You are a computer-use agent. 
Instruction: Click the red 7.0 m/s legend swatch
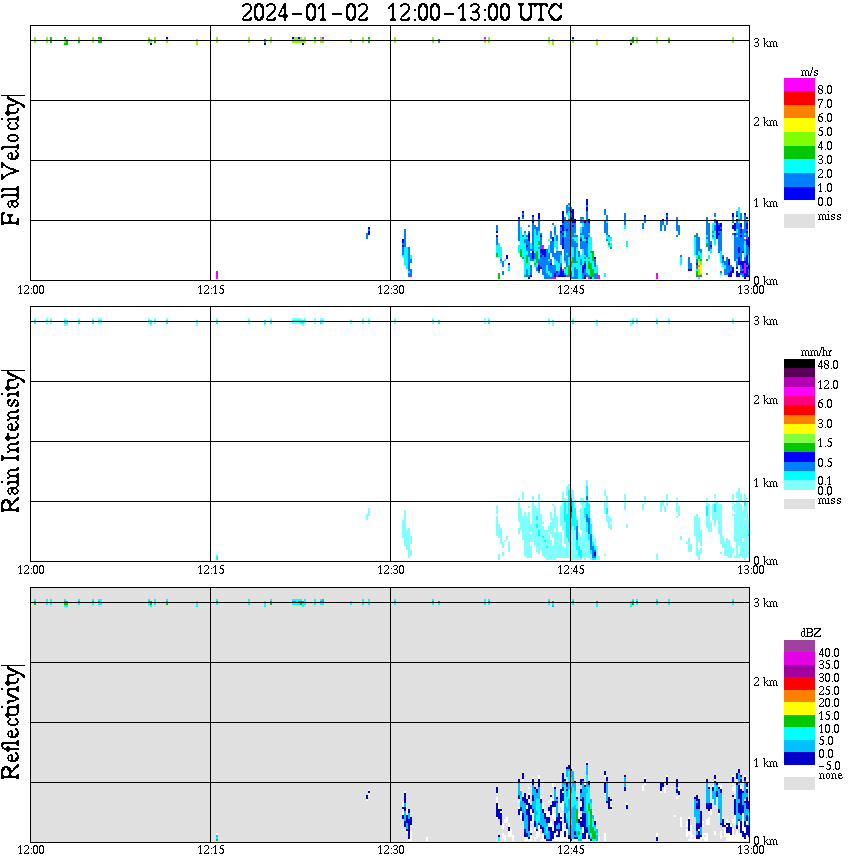point(799,99)
